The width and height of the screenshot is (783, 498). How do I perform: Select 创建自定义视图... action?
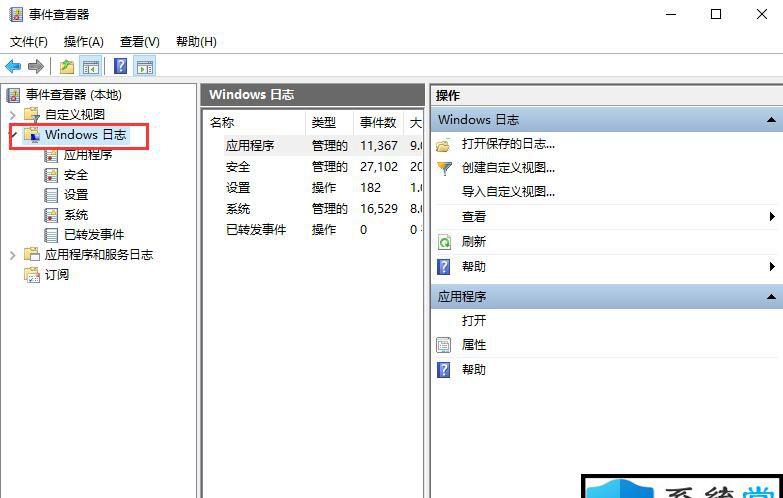(508, 168)
